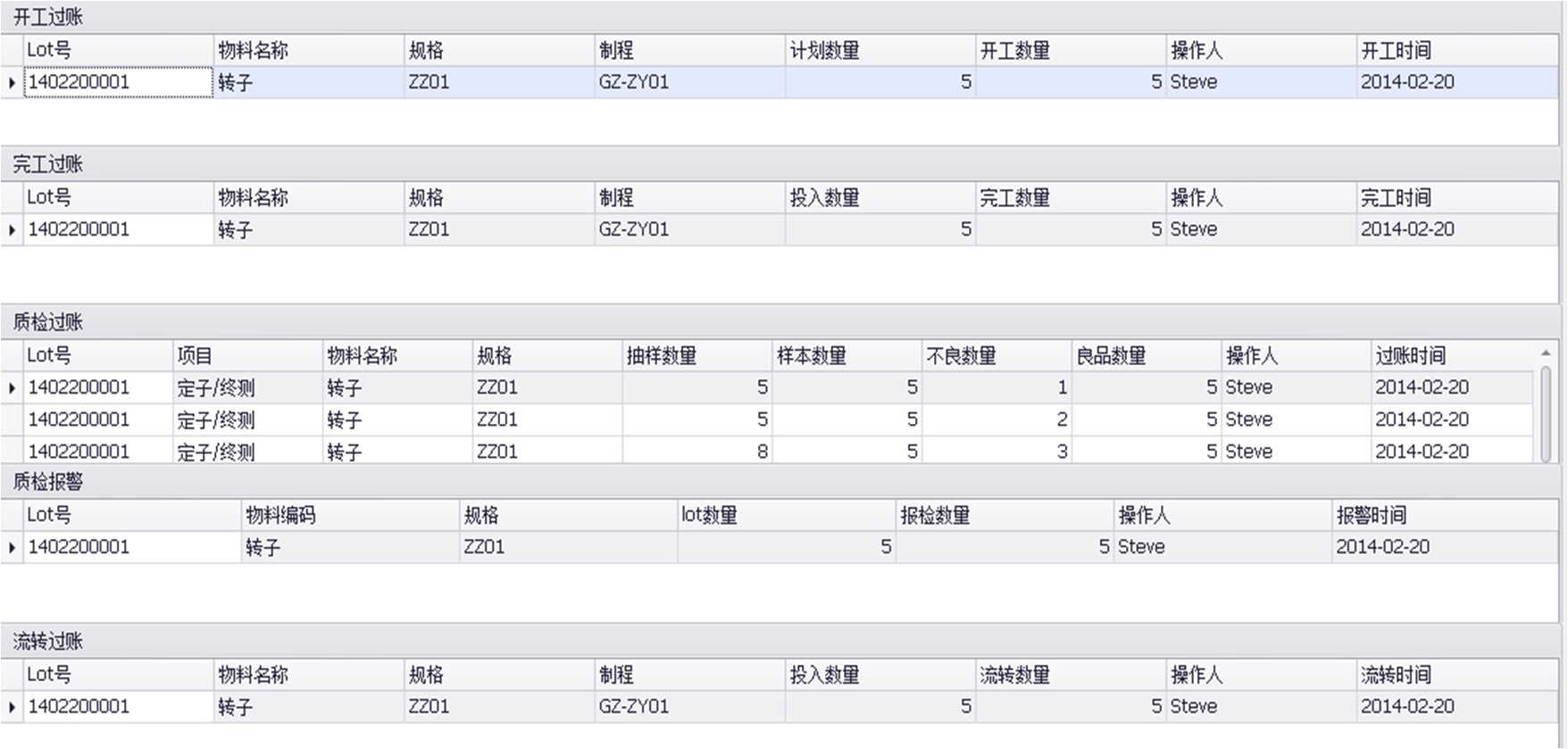Click the lot数量 column header

click(786, 515)
